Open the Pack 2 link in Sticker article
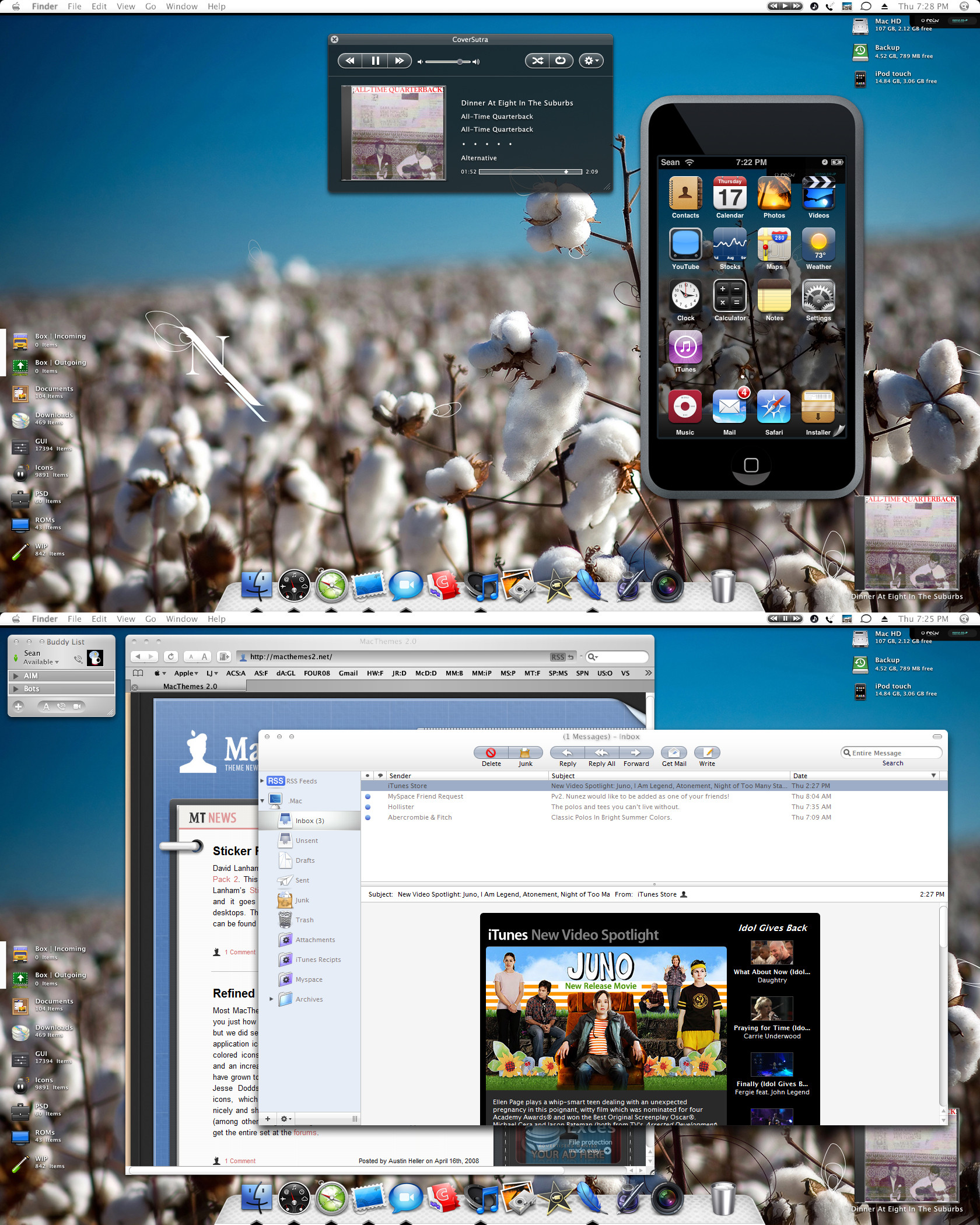 pyautogui.click(x=226, y=878)
